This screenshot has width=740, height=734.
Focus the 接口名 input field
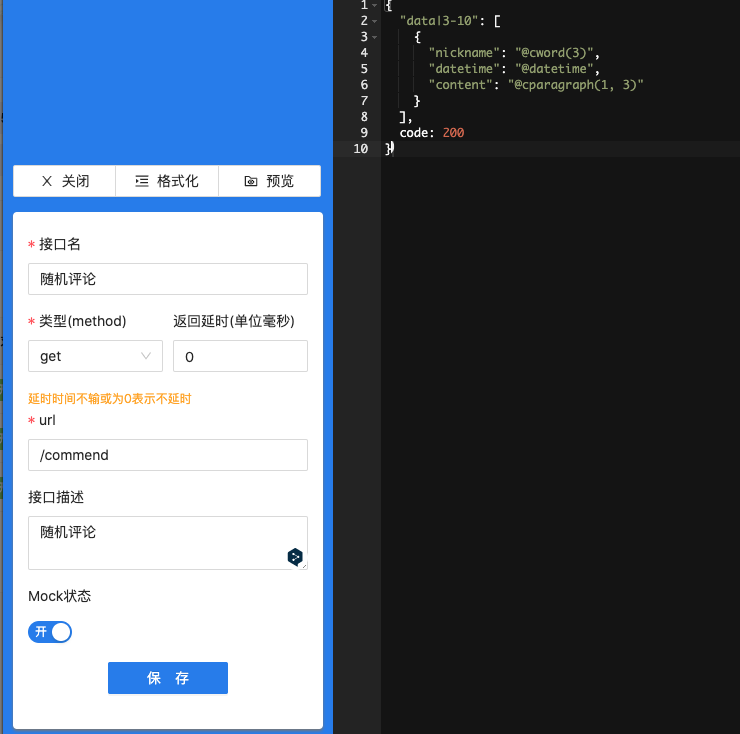coord(168,279)
